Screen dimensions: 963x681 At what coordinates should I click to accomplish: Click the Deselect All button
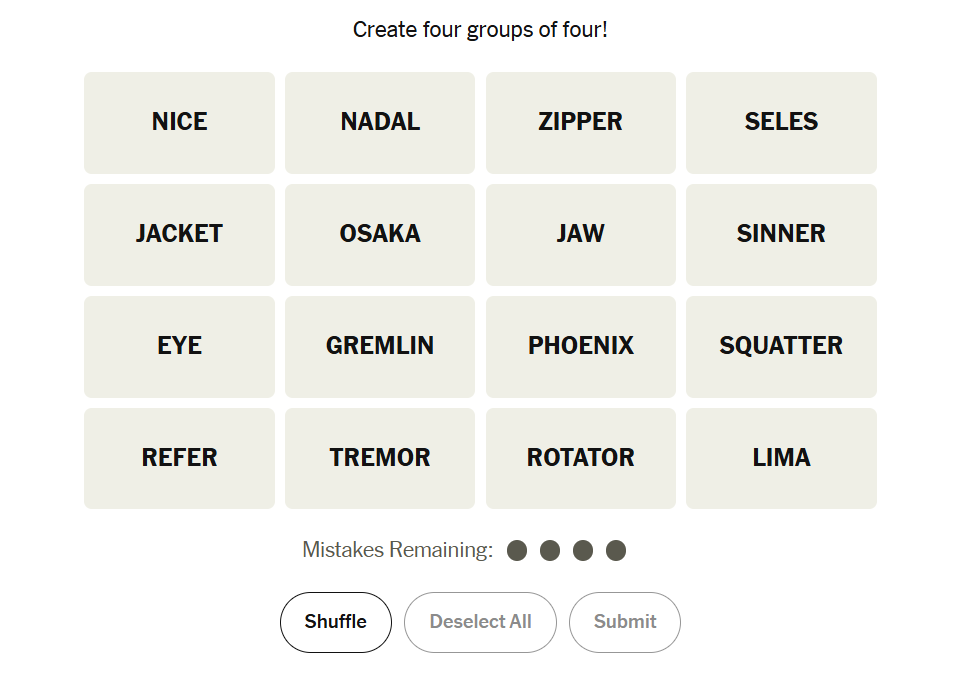pos(480,622)
